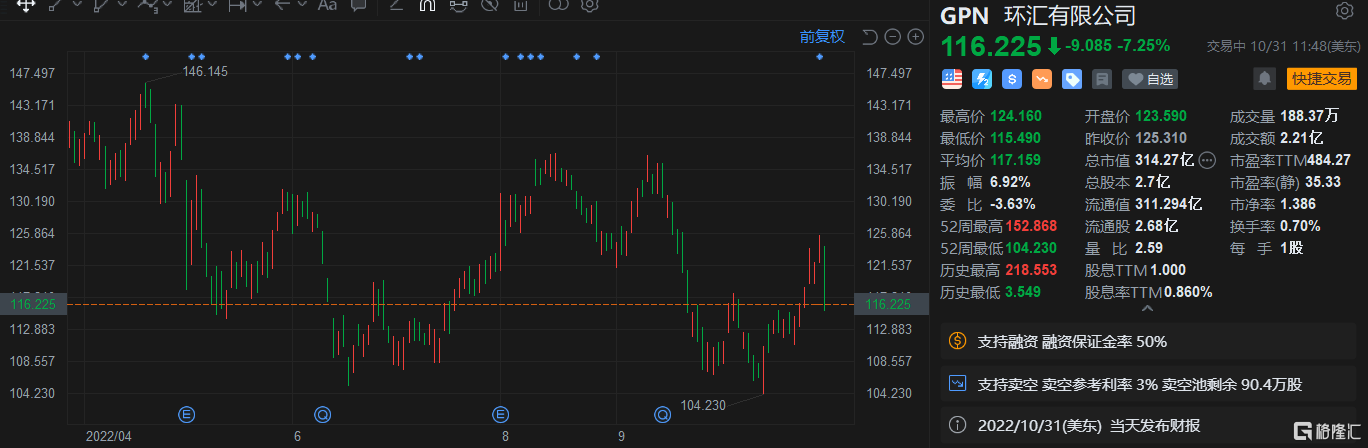1368x448 pixels.
Task: Zoom in the chart with the plus button
Action: (x=915, y=37)
